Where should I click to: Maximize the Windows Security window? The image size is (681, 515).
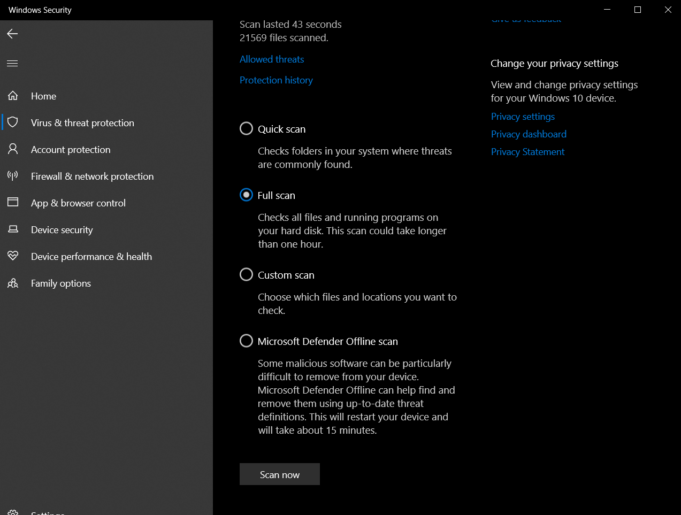pyautogui.click(x=637, y=10)
